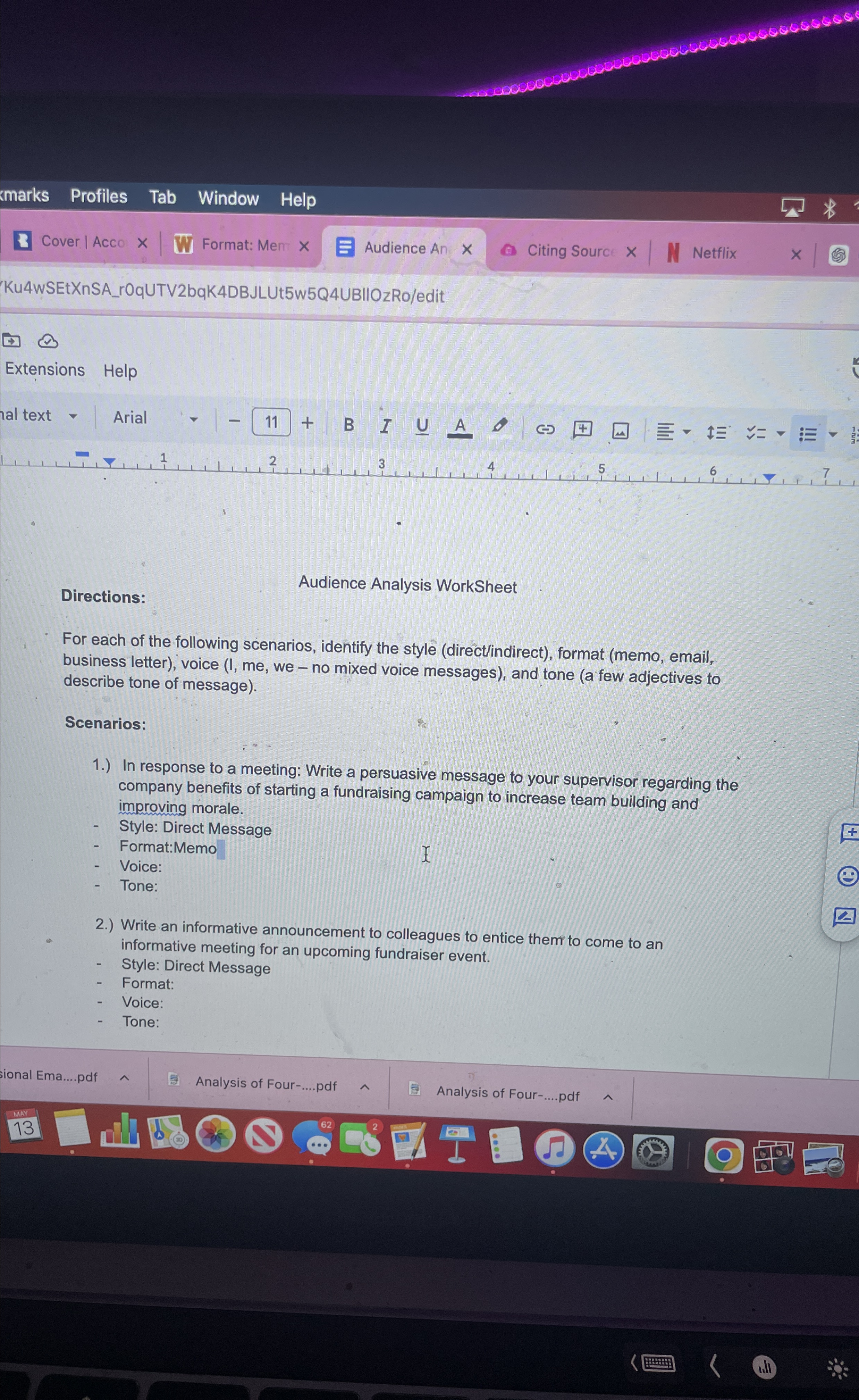
Task: Toggle underline formatting
Action: point(423,425)
